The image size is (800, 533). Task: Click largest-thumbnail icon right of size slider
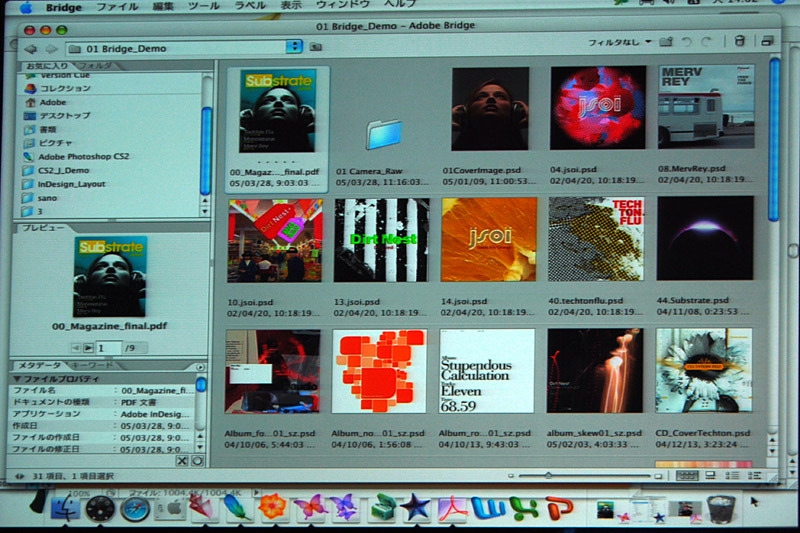pos(659,476)
